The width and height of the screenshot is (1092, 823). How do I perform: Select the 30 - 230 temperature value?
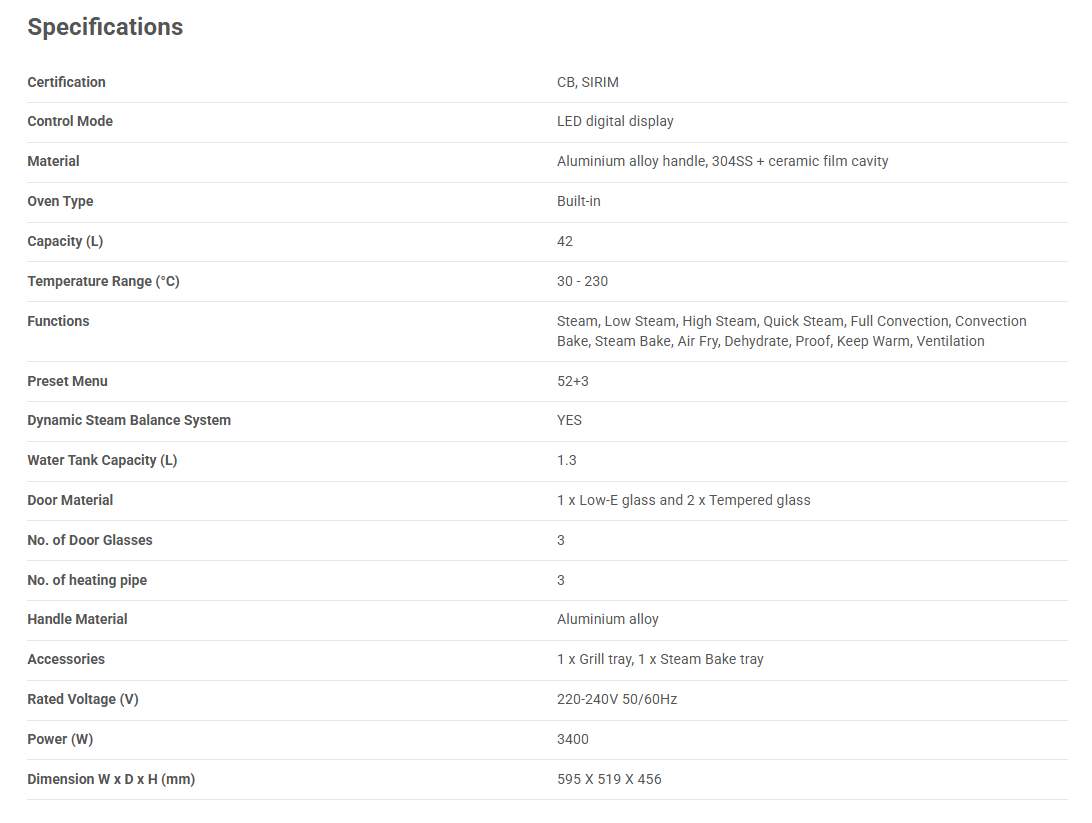coord(582,281)
